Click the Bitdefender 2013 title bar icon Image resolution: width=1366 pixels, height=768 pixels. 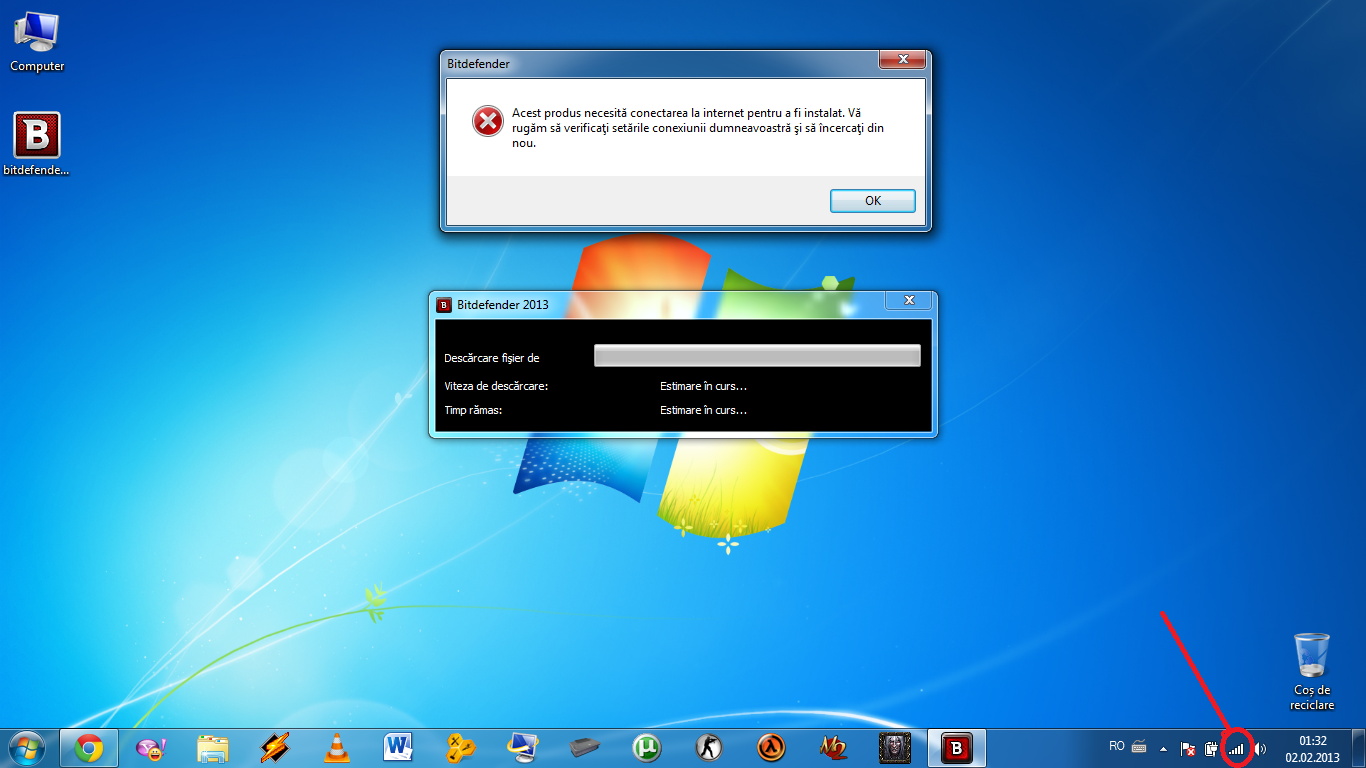(444, 305)
